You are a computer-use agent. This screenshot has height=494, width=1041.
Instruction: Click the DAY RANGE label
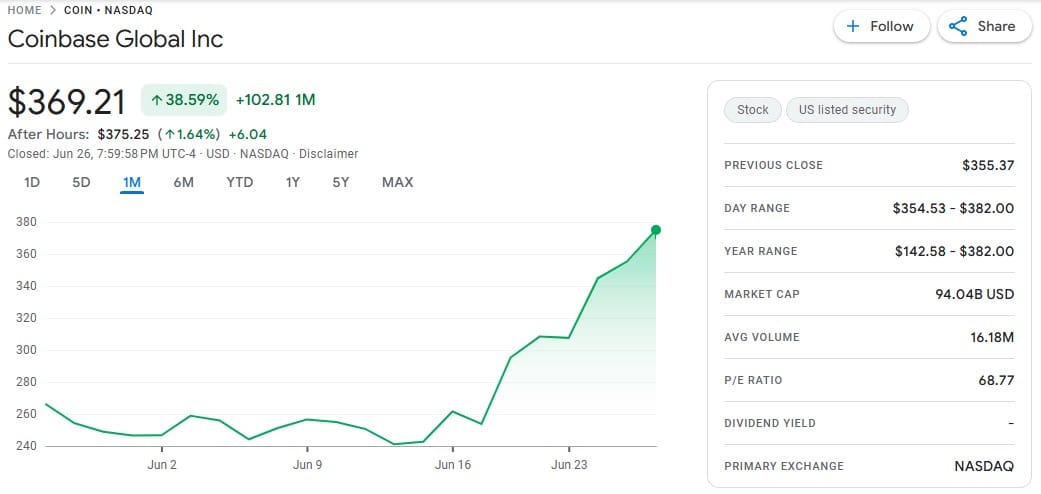[757, 208]
